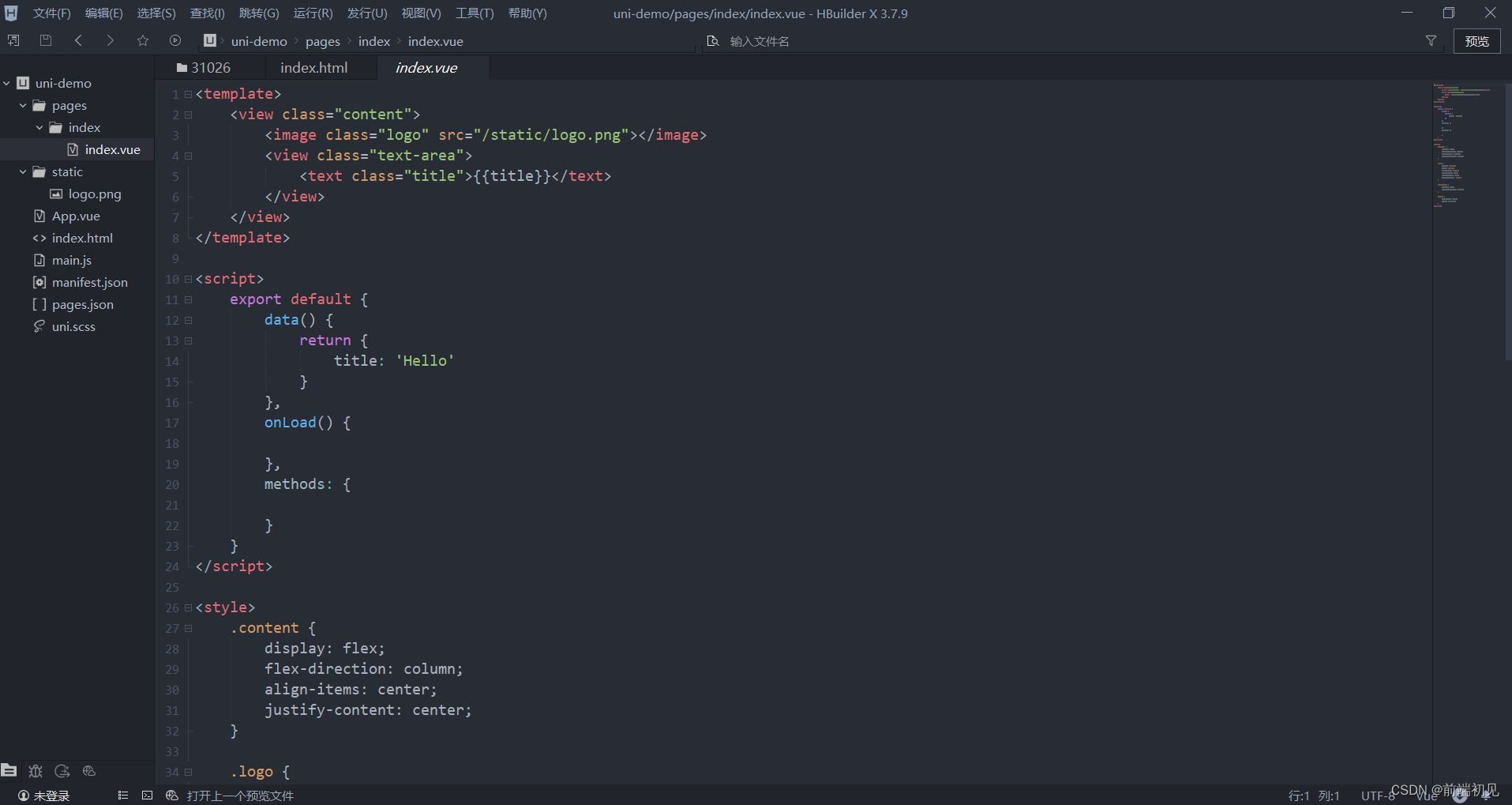Click the user account icon near 未登录
Screen dimensions: 1512x805
click(x=24, y=796)
